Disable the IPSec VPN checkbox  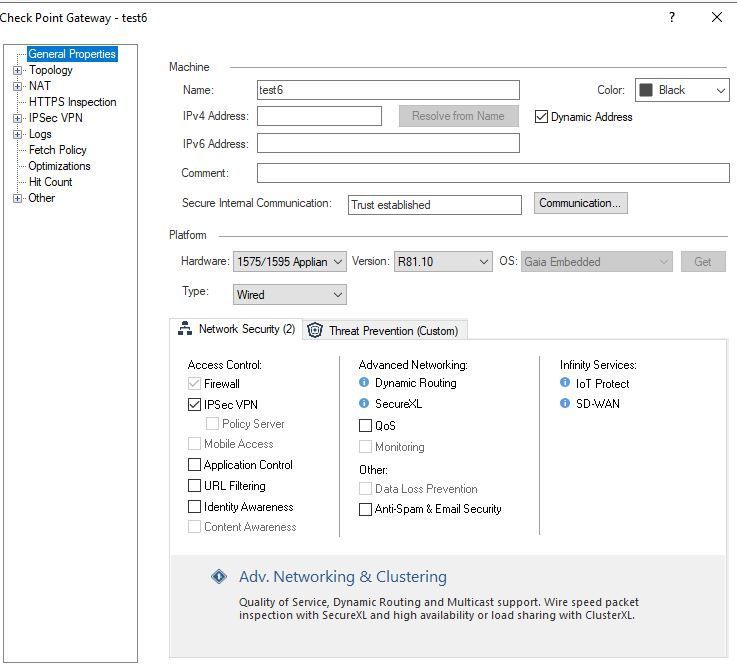point(194,405)
